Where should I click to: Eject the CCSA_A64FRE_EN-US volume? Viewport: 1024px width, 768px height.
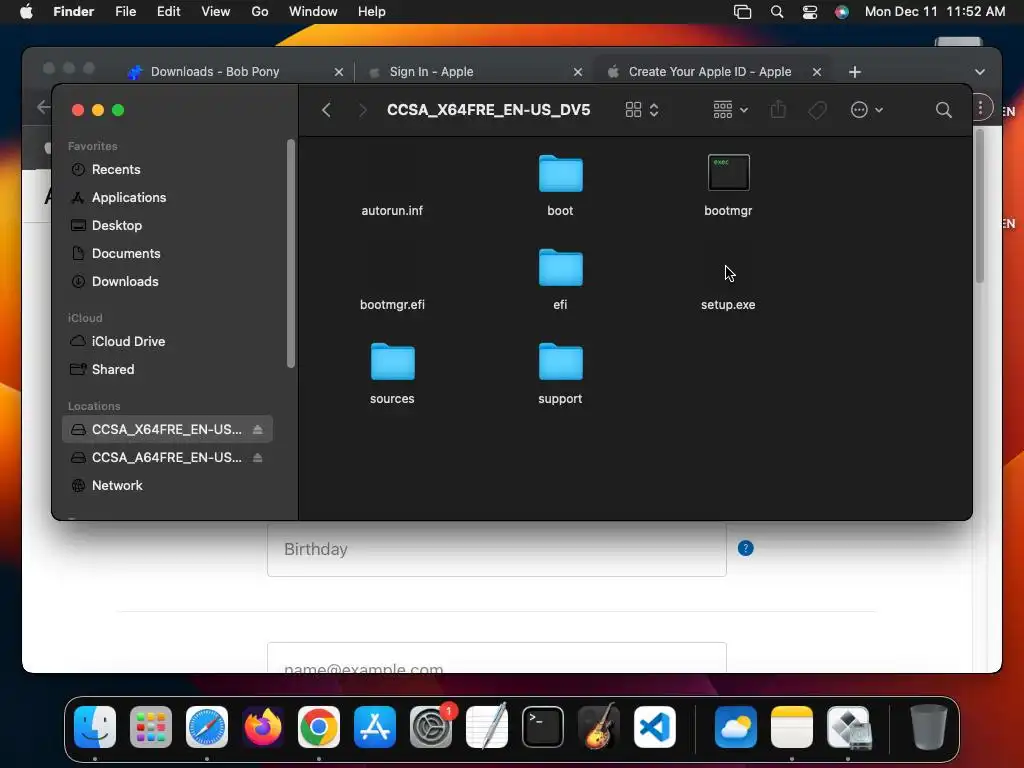(x=257, y=457)
